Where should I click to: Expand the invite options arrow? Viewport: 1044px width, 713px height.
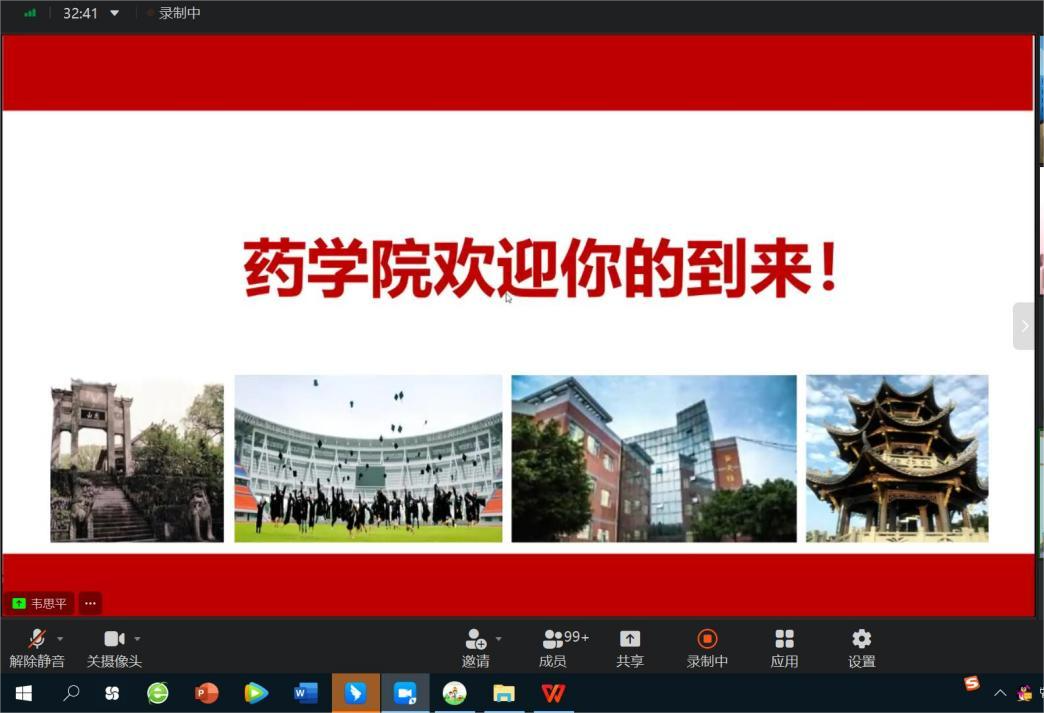[498, 639]
